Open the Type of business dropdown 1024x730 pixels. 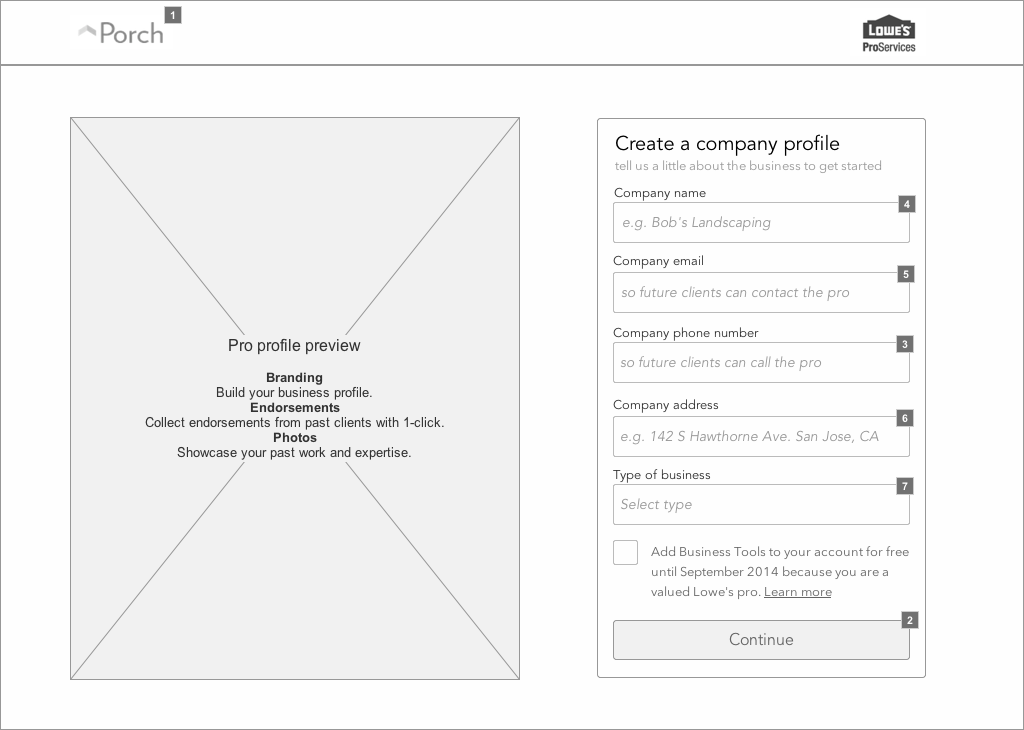click(x=761, y=504)
